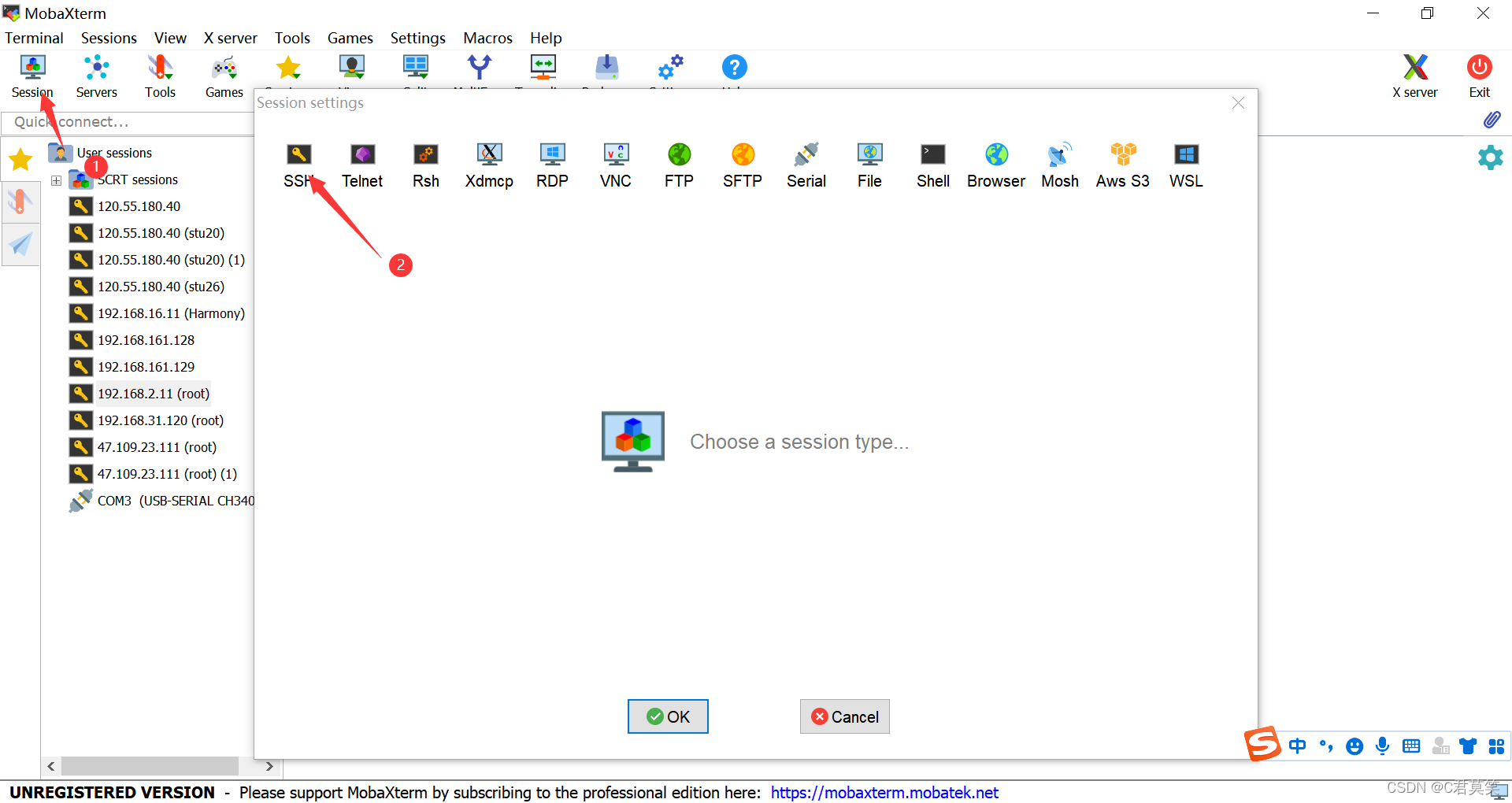Choose SFTP session type
1512x803 pixels.
(743, 165)
